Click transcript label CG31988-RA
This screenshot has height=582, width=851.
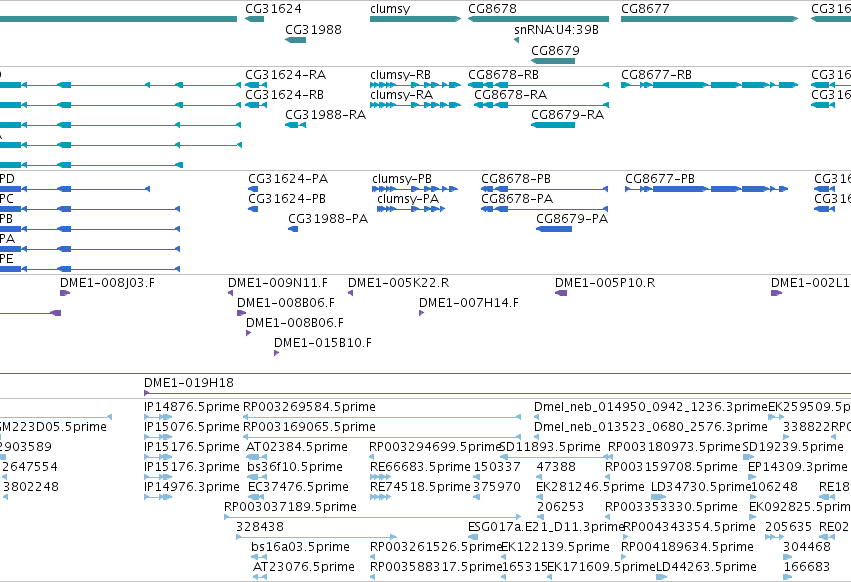[x=326, y=115]
